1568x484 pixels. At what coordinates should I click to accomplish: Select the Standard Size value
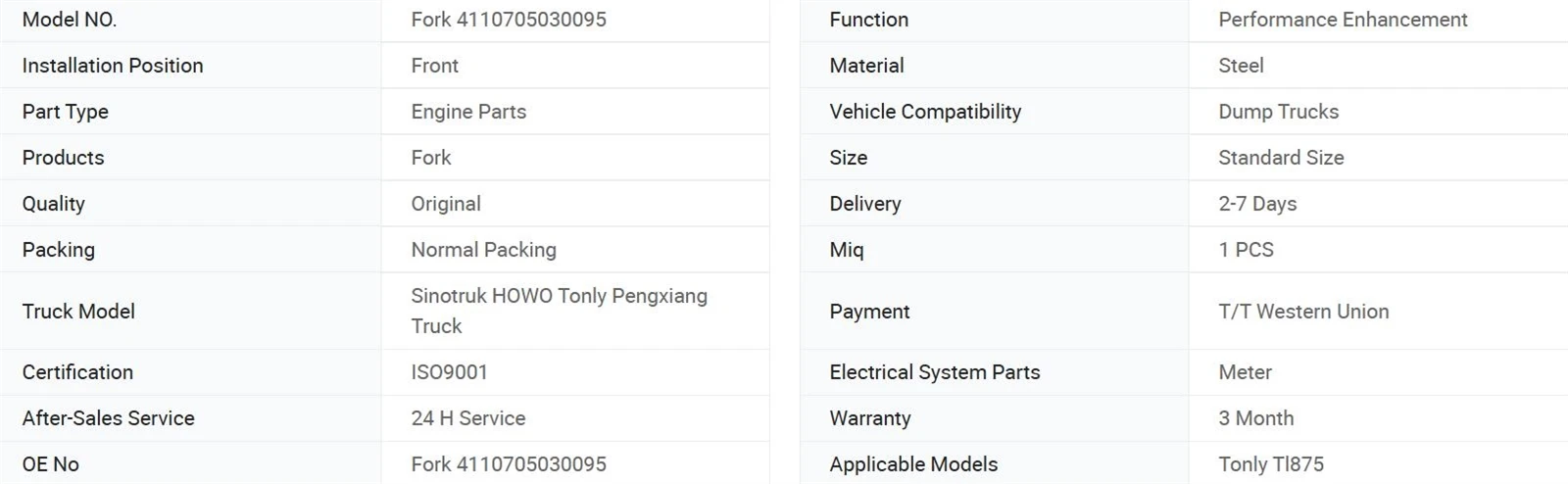[x=1281, y=158]
